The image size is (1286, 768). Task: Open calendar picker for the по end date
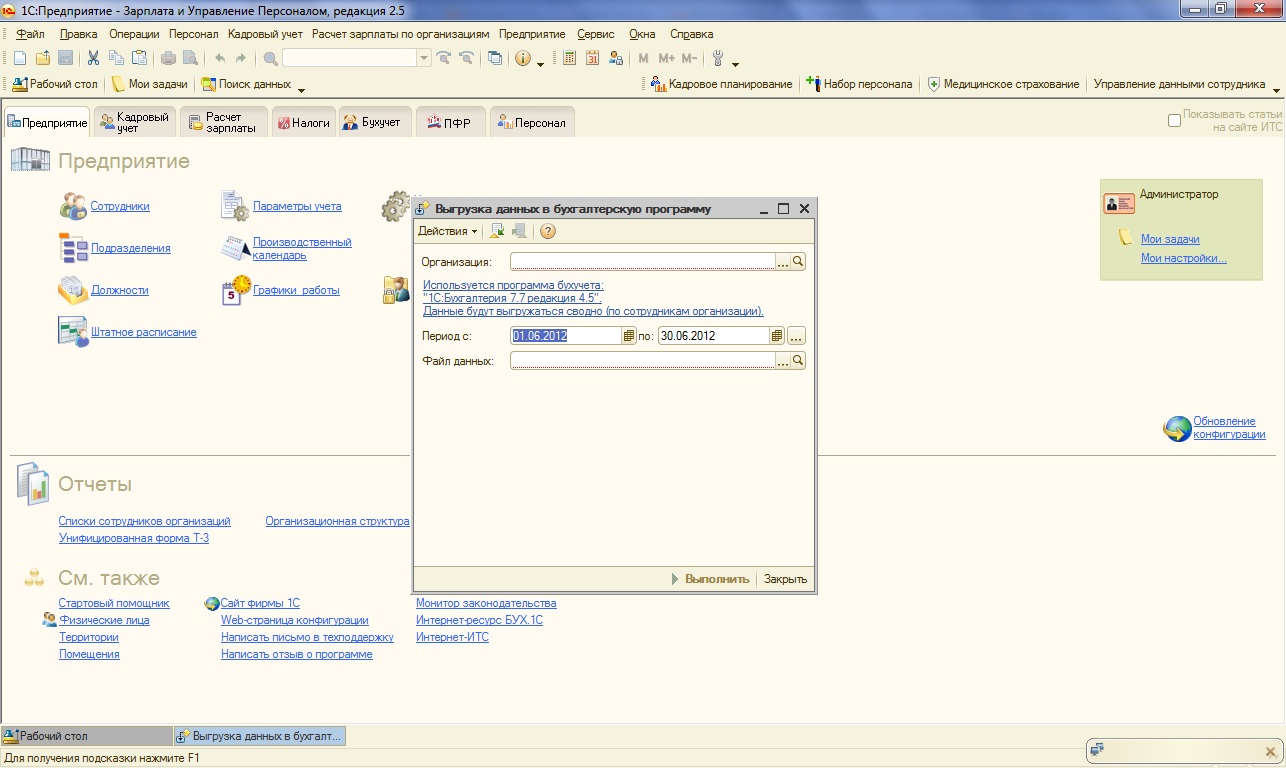click(776, 336)
